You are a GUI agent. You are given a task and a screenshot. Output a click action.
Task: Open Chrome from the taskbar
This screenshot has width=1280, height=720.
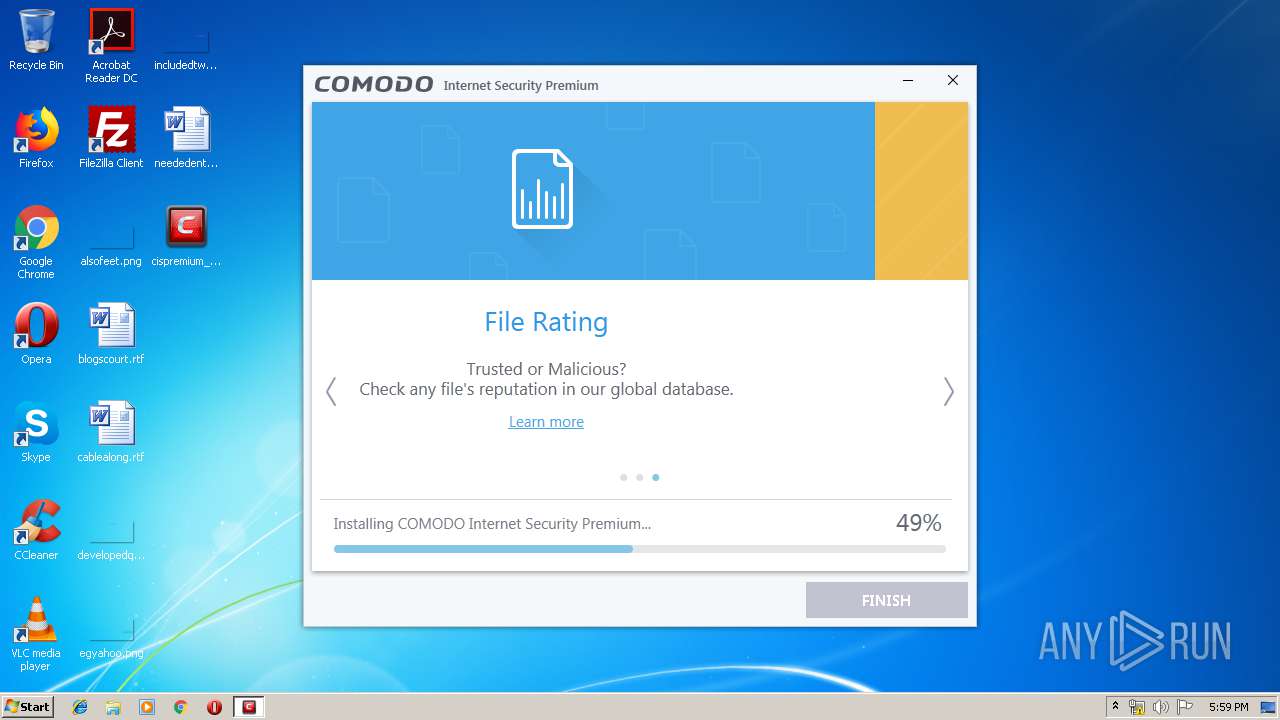click(x=180, y=707)
